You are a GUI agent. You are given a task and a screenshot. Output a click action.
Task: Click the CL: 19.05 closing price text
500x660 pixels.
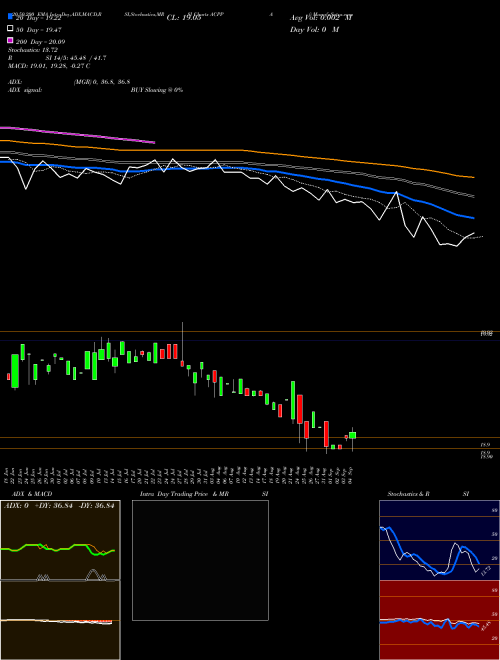click(x=184, y=18)
